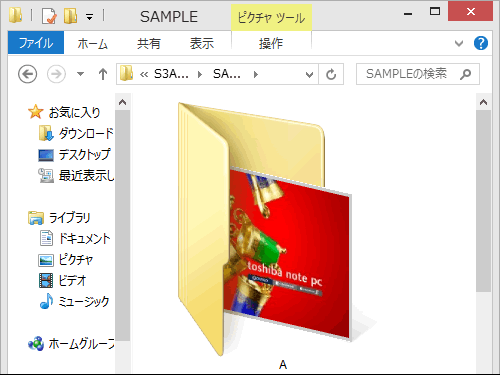Expand the ribbon with the chevron arrow
The height and width of the screenshot is (375, 500).
(x=459, y=43)
